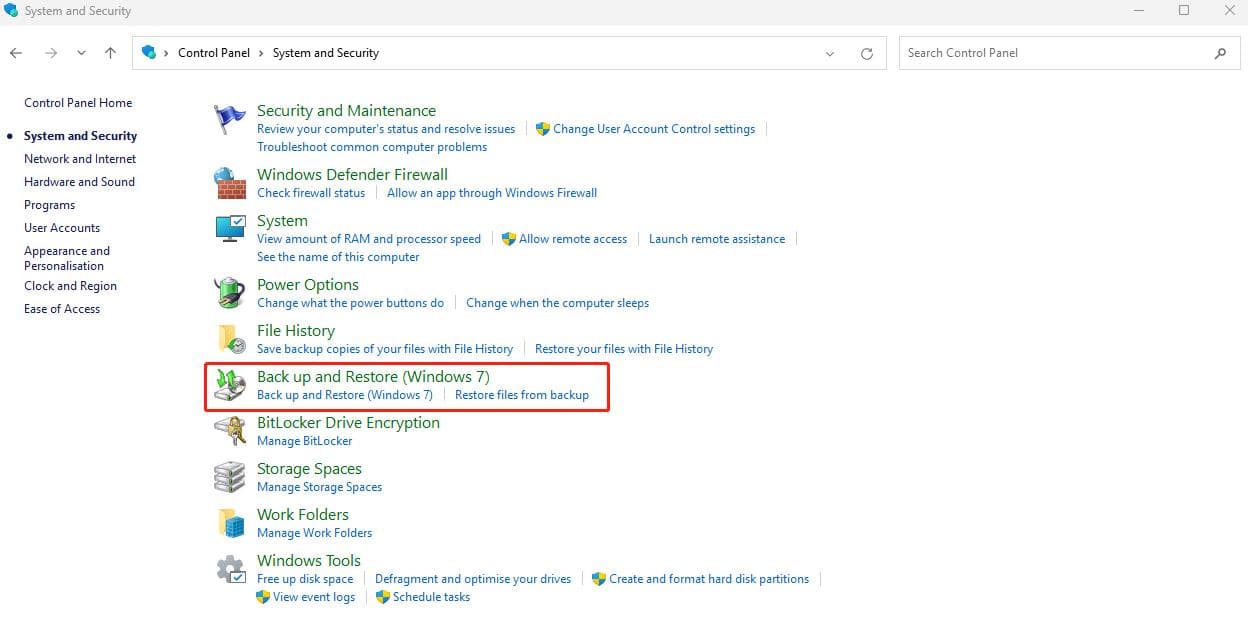Click the Windows Defender Firewall brick wall icon
This screenshot has width=1248, height=620.
point(230,183)
